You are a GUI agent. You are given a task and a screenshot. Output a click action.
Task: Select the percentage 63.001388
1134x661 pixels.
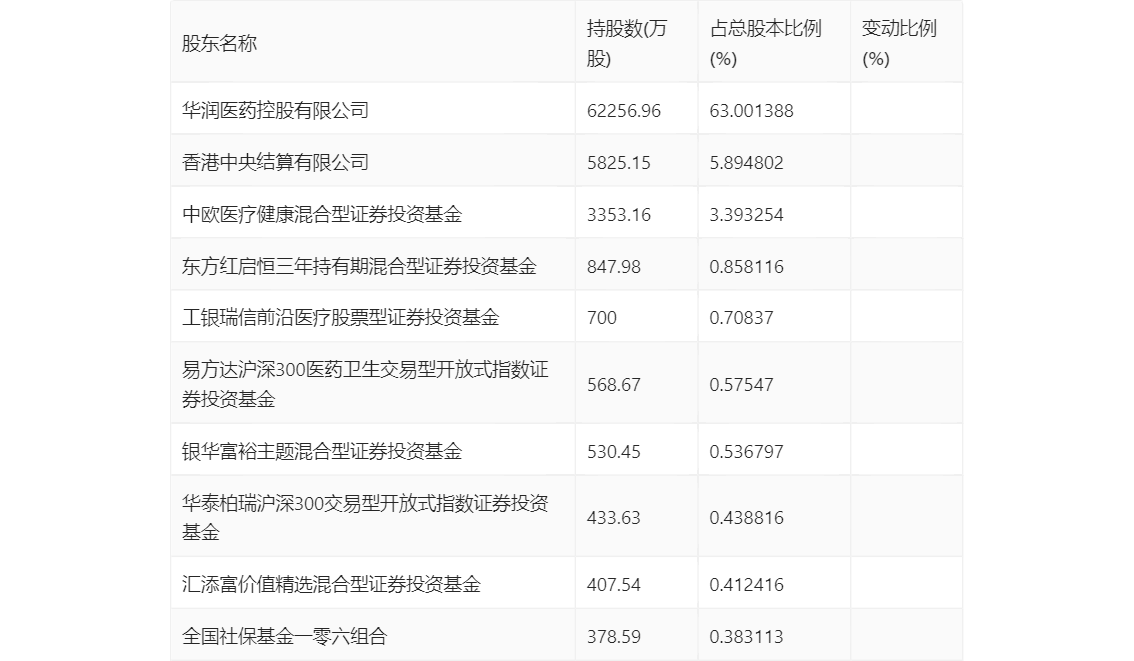pyautogui.click(x=751, y=111)
